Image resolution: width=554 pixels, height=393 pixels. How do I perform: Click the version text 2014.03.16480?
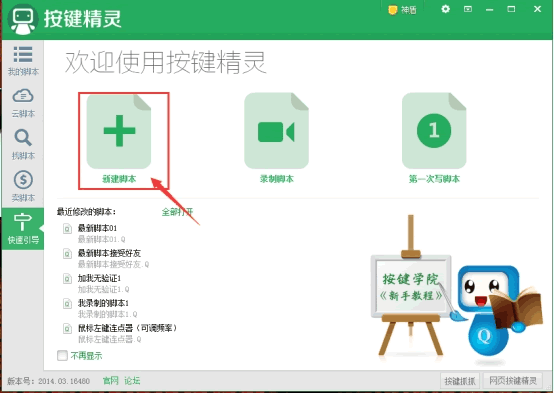[x=64, y=381]
